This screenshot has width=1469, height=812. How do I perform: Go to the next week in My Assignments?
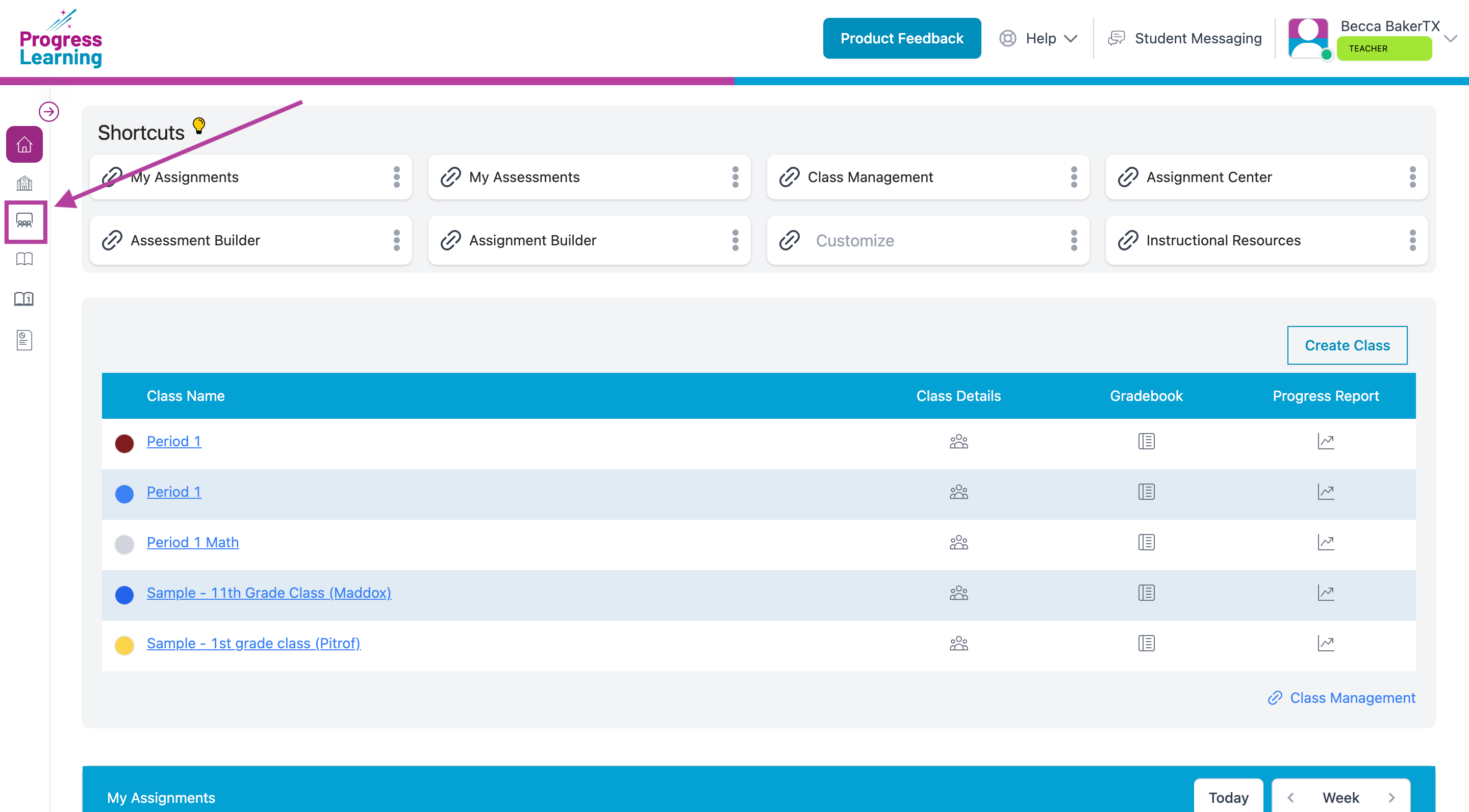pyautogui.click(x=1391, y=797)
